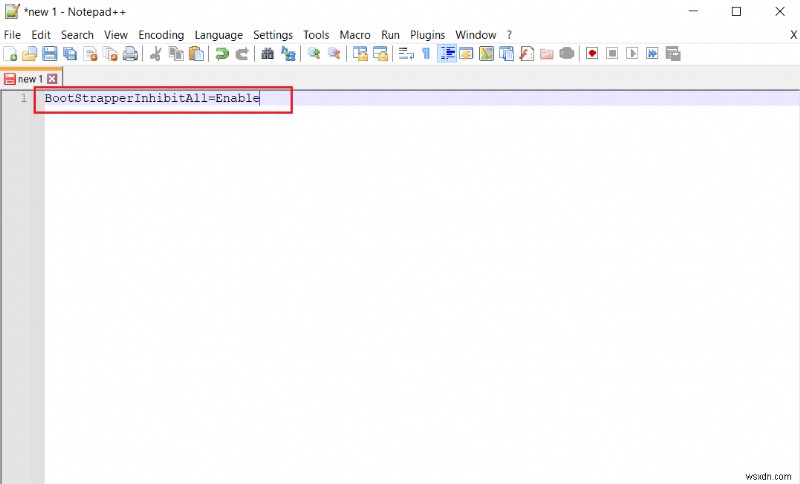Start macro recording with red dot

click(592, 54)
